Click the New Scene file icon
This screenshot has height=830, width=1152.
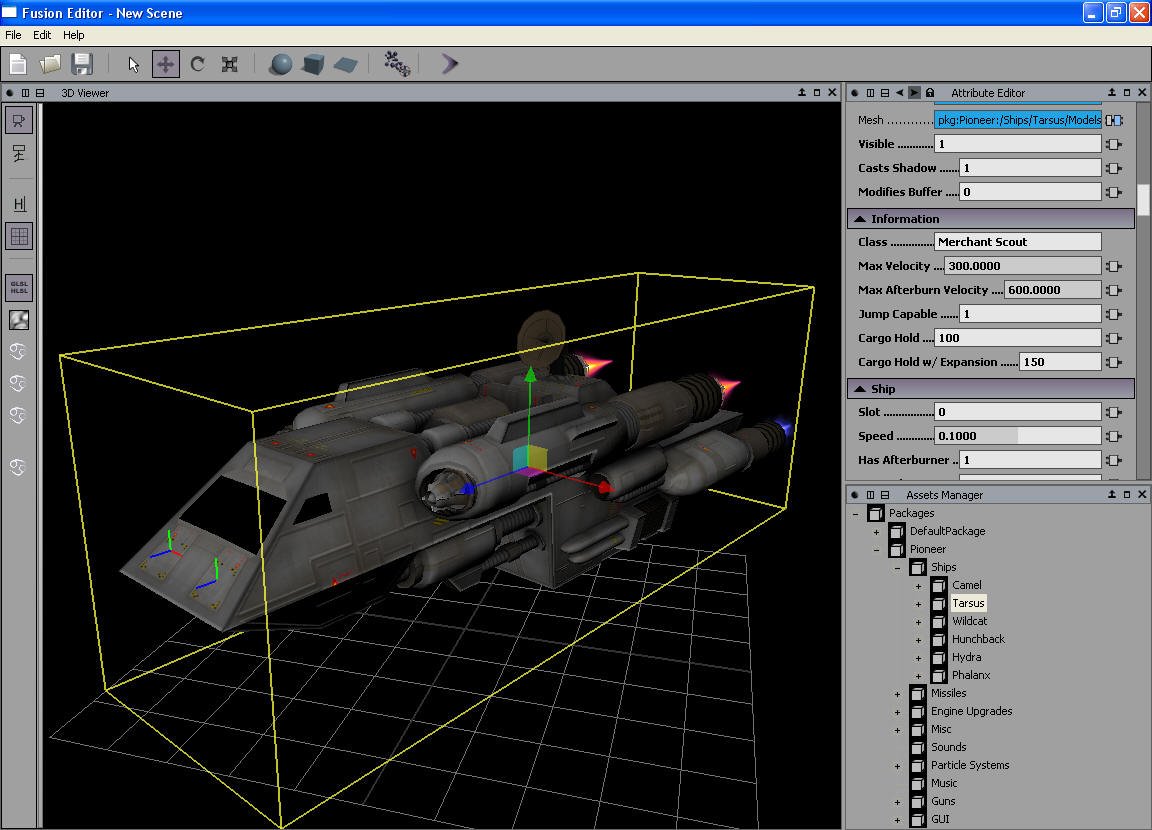(18, 64)
